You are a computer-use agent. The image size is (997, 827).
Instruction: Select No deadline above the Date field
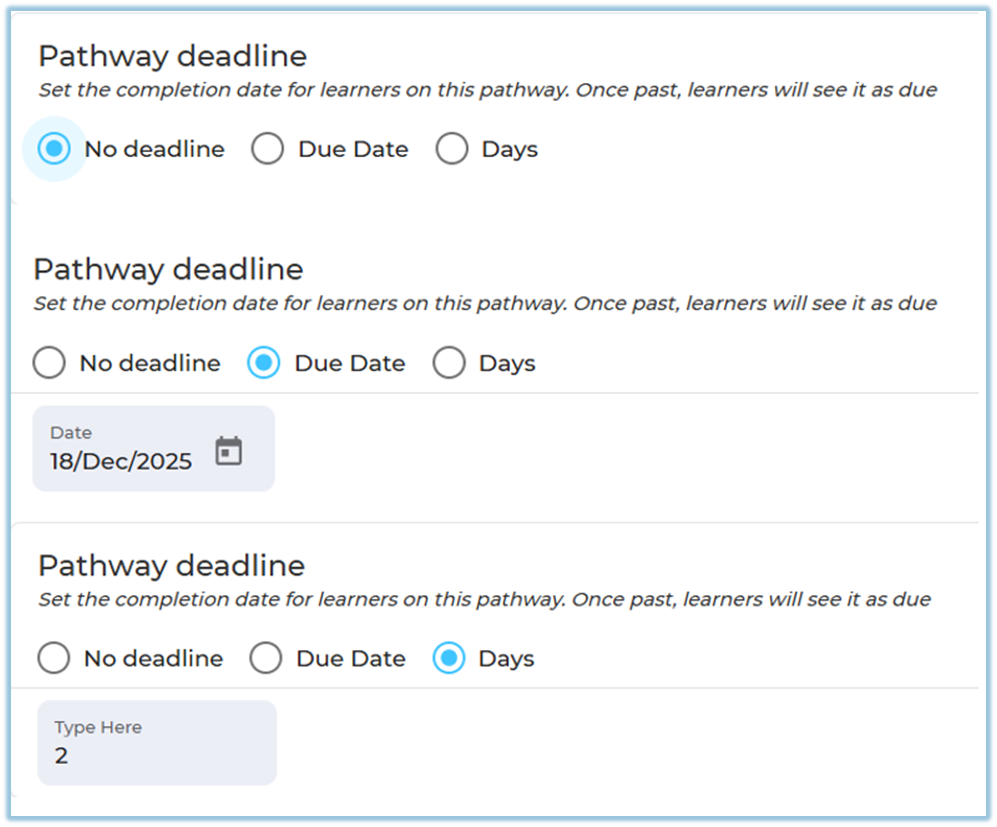tap(49, 363)
